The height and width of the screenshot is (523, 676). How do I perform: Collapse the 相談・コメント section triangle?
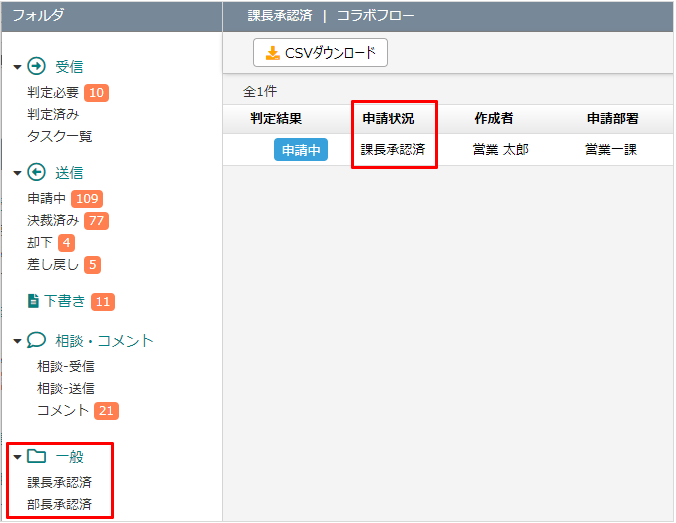[17, 341]
